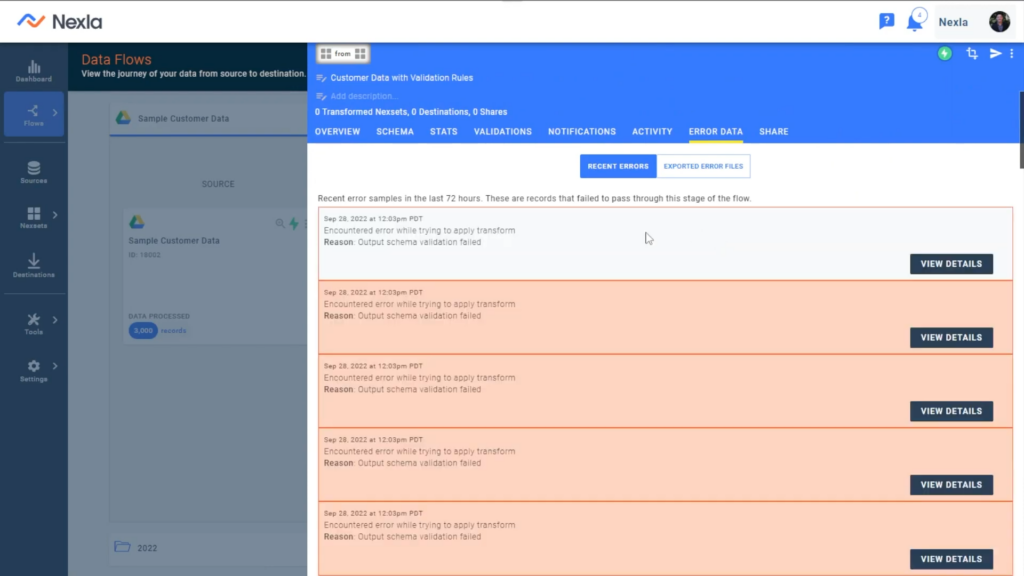Click the help question mark icon
This screenshot has height=576, width=1024.
pos(886,21)
